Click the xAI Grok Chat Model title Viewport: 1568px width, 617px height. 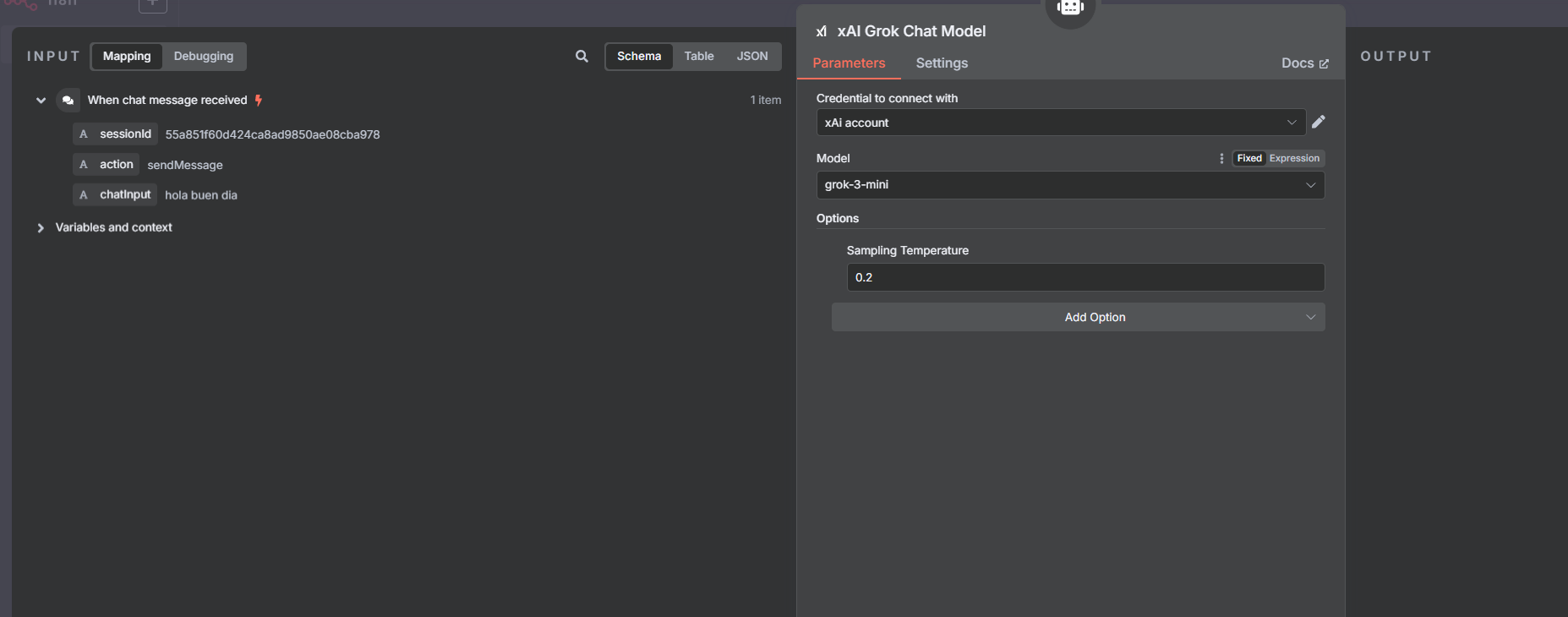click(x=911, y=31)
